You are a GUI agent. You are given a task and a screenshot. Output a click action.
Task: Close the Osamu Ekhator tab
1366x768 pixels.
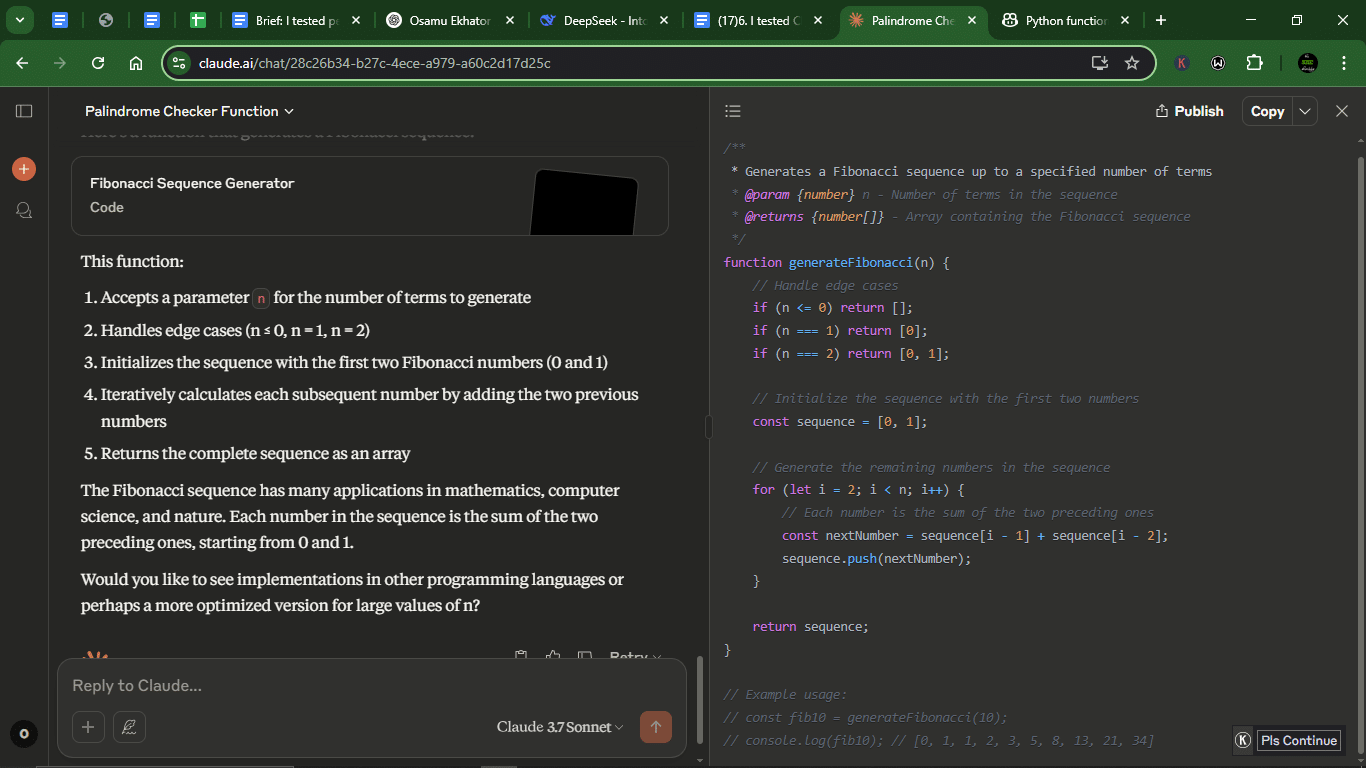(x=510, y=20)
